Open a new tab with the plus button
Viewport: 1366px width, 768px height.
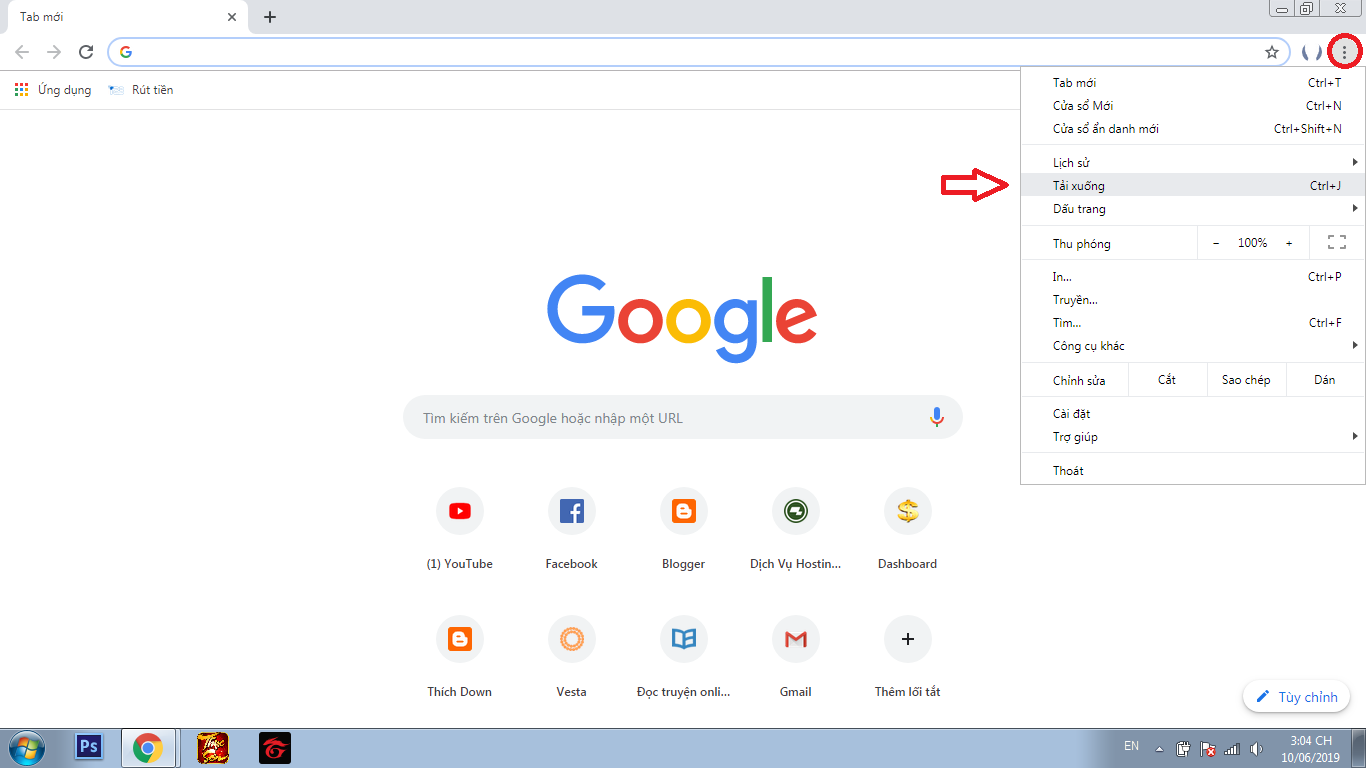(x=270, y=17)
